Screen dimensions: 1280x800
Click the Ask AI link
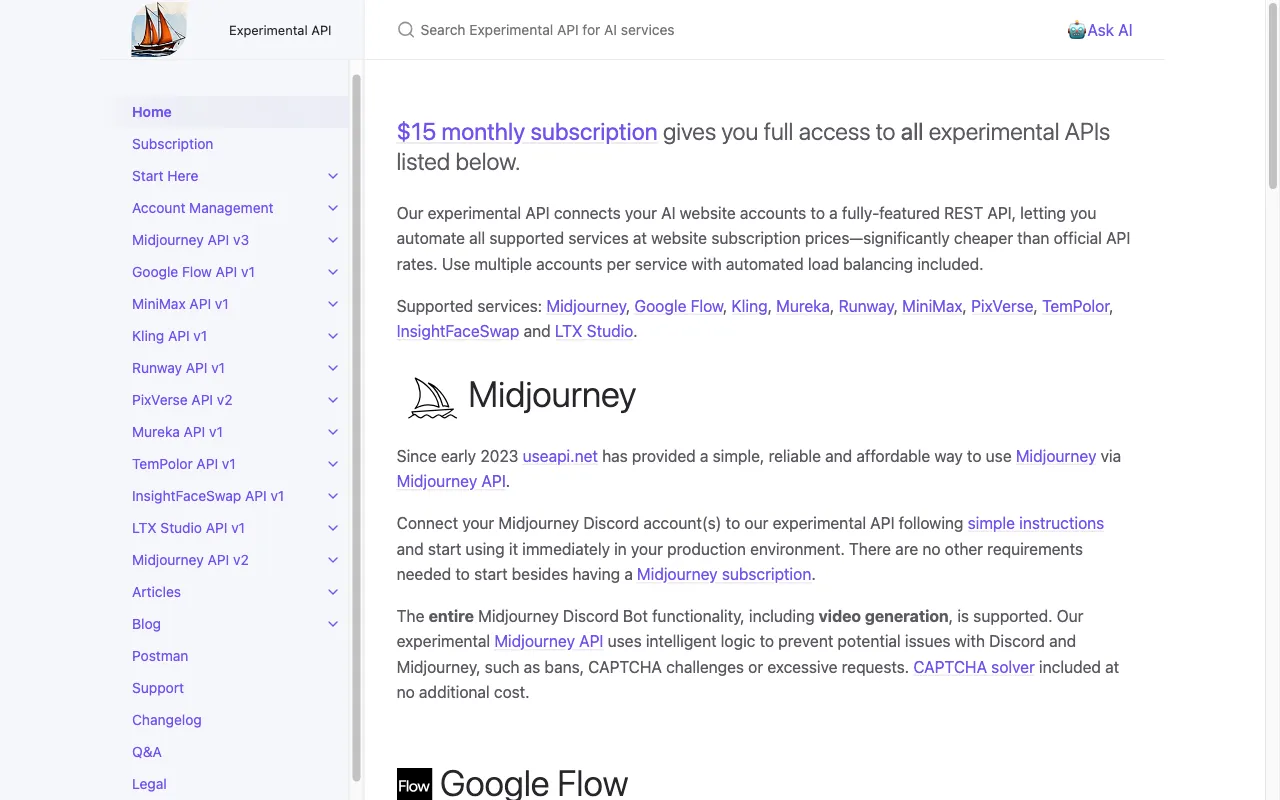click(x=1100, y=30)
